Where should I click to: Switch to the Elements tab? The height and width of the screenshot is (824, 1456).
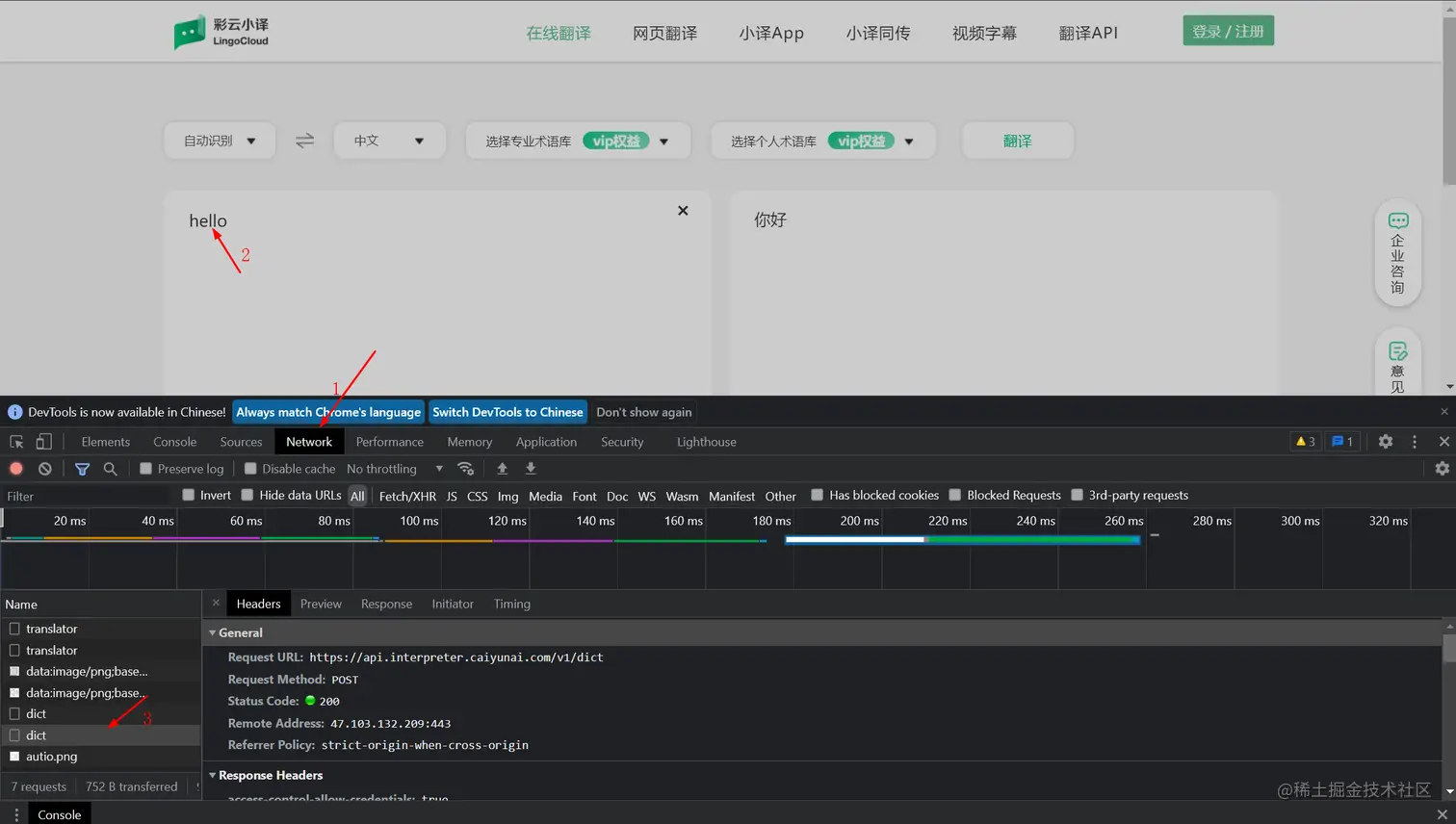click(x=106, y=442)
